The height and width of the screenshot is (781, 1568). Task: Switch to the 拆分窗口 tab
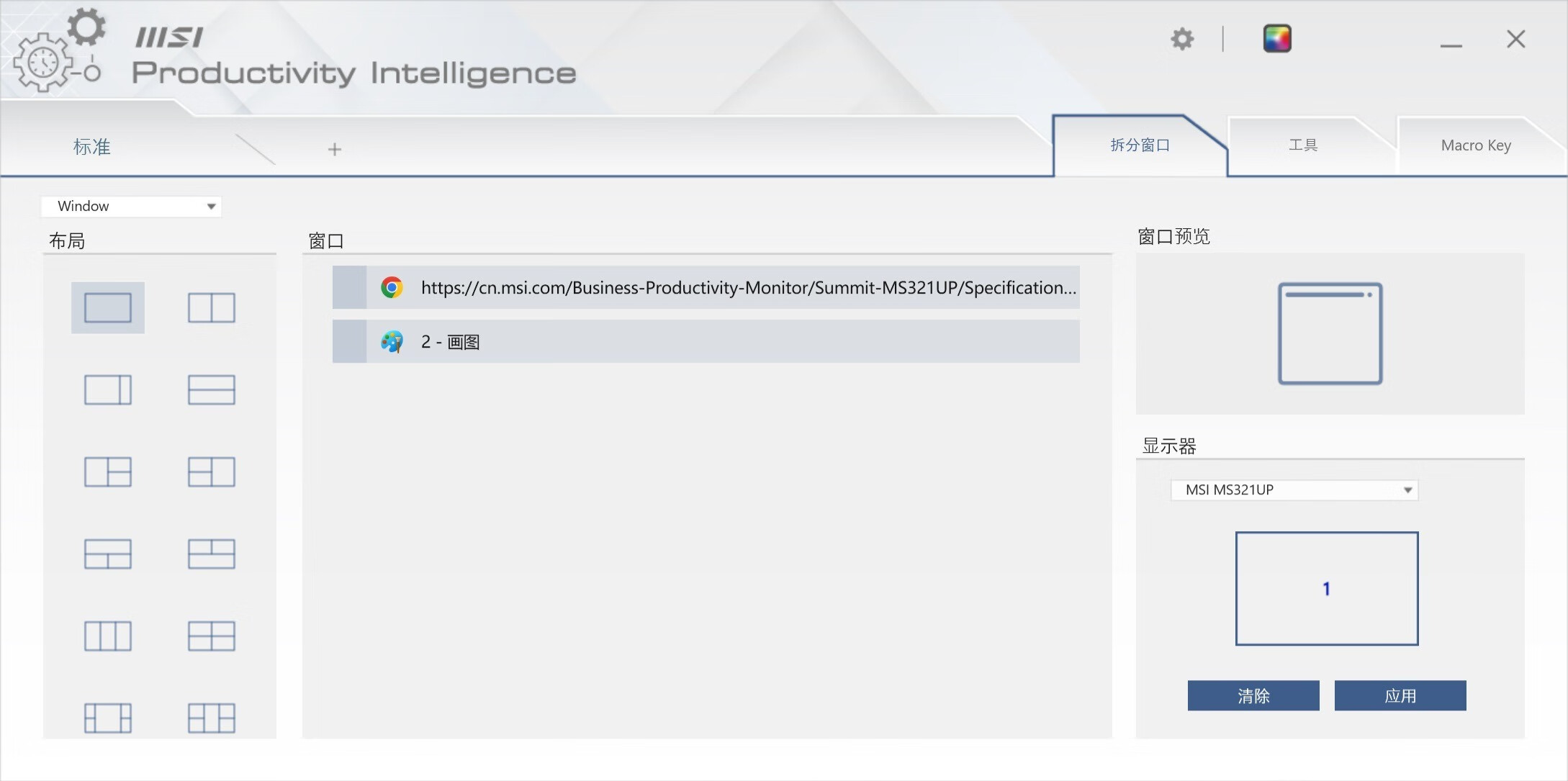coord(1140,145)
